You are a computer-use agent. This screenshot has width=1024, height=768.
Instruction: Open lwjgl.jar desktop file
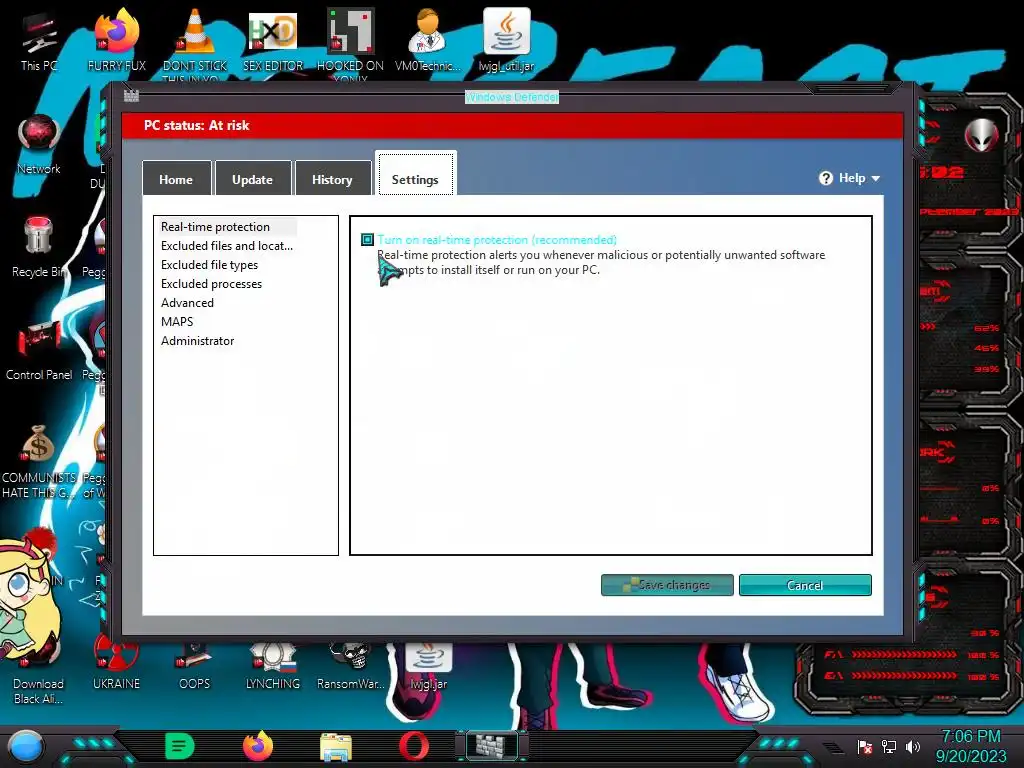coord(428,666)
